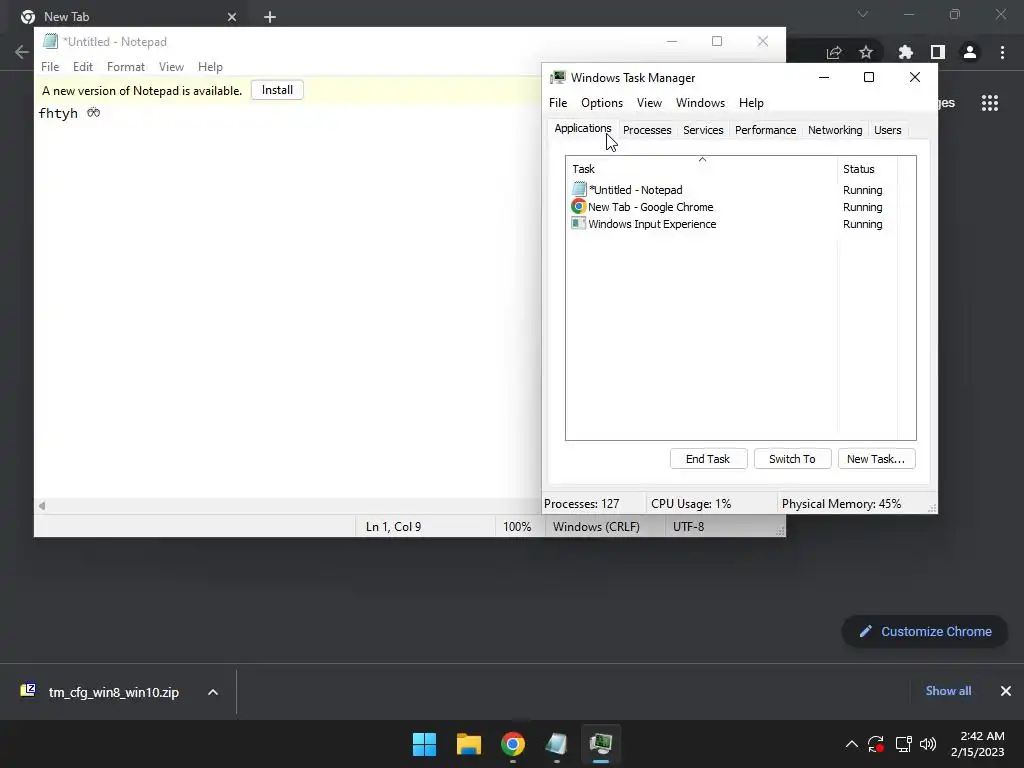Open a new Chrome tab
Image resolution: width=1024 pixels, height=768 pixels.
point(270,17)
